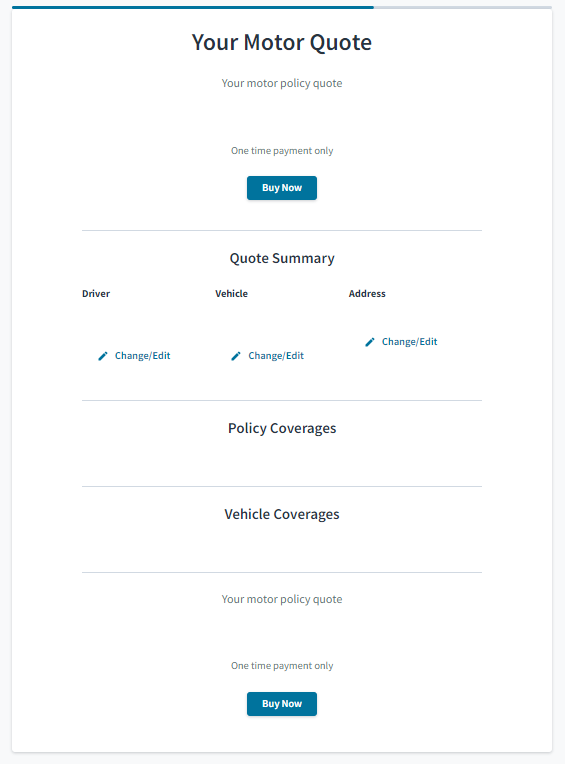Click the One time payment only note above Quote Summary
Screen dimensions: 565x764
pos(282,151)
